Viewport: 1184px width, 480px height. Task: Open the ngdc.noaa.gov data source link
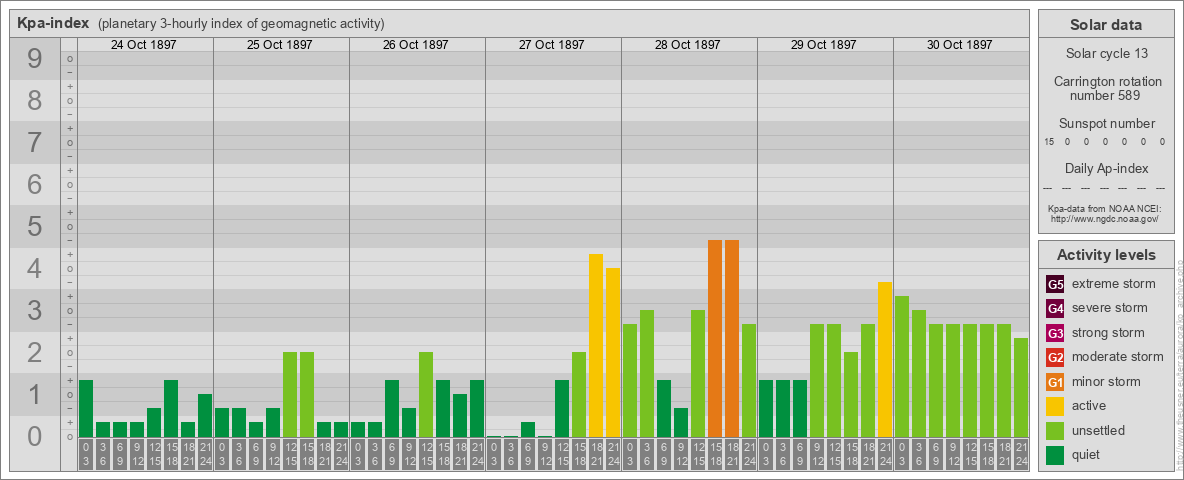pyautogui.click(x=1106, y=219)
